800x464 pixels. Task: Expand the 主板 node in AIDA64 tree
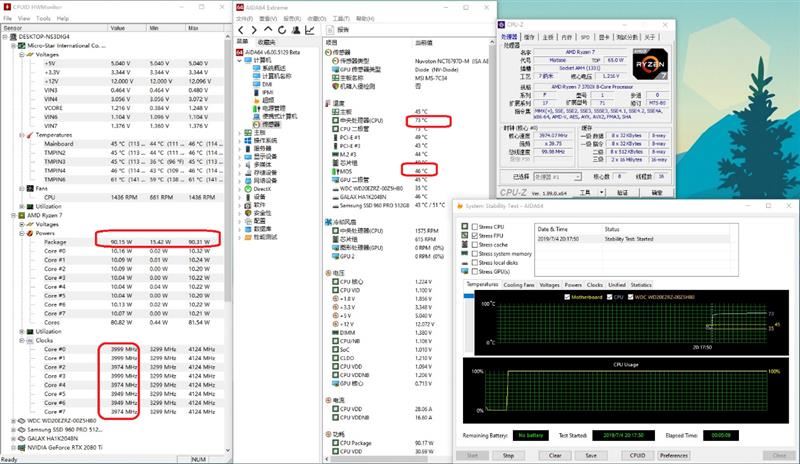tap(239, 132)
